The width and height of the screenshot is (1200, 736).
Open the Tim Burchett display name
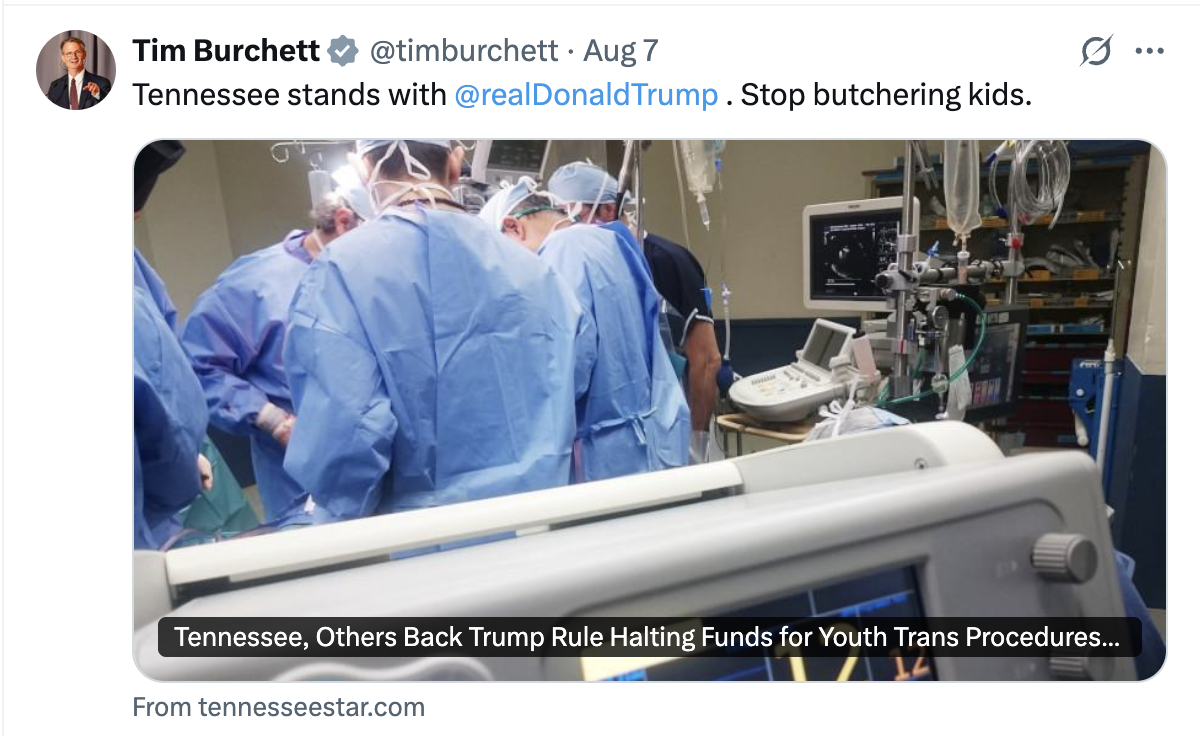coord(227,50)
